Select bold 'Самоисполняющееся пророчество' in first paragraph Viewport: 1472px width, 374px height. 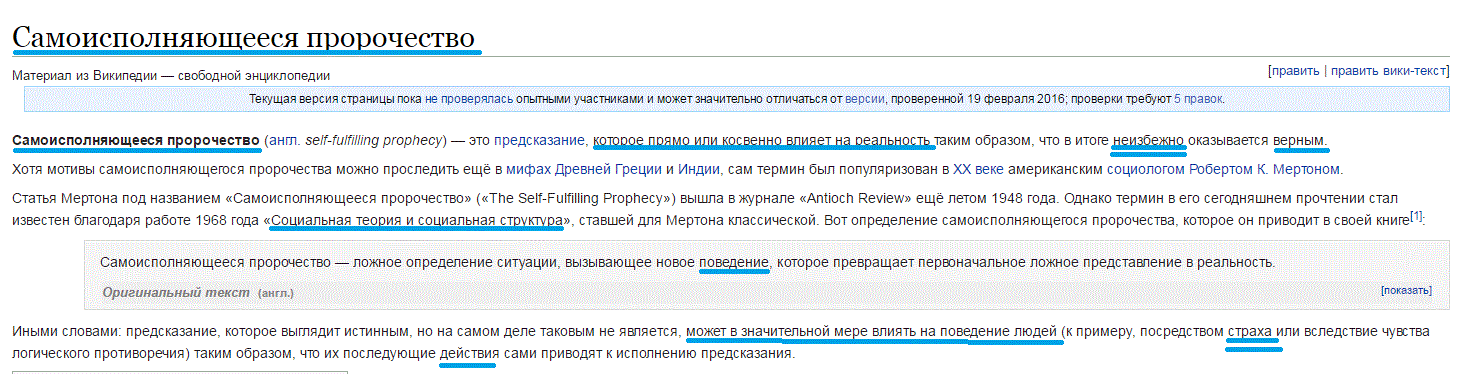pyautogui.click(x=136, y=140)
